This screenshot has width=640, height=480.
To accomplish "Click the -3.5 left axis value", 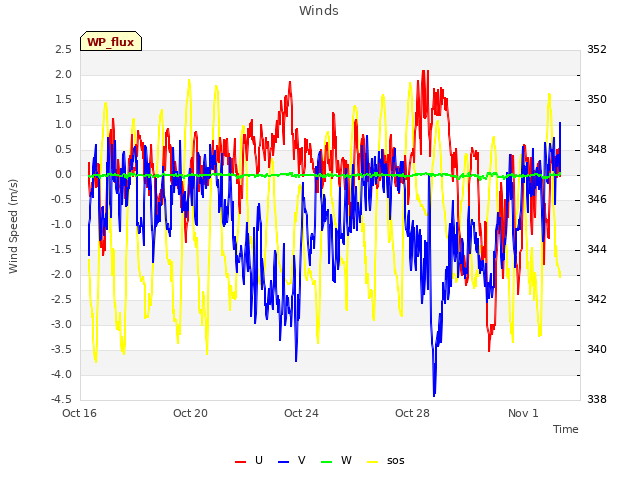I will pyautogui.click(x=61, y=350).
